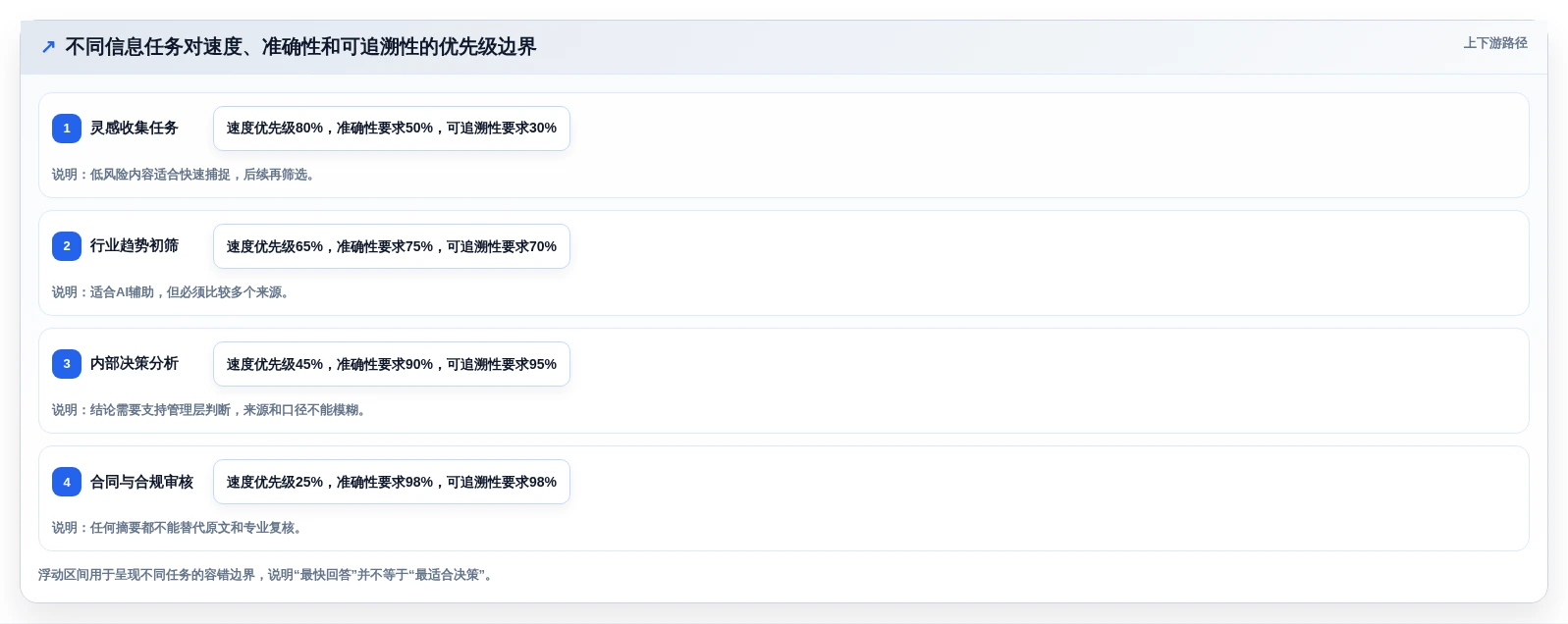
Task: Click the pill showing 速度优先级65%
Action: click(392, 246)
